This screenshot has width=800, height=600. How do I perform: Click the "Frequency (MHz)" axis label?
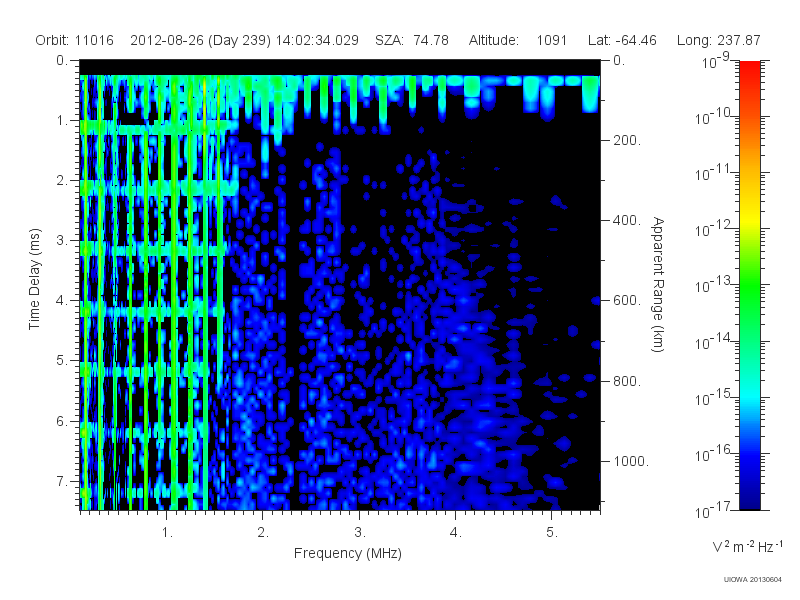pyautogui.click(x=347, y=553)
